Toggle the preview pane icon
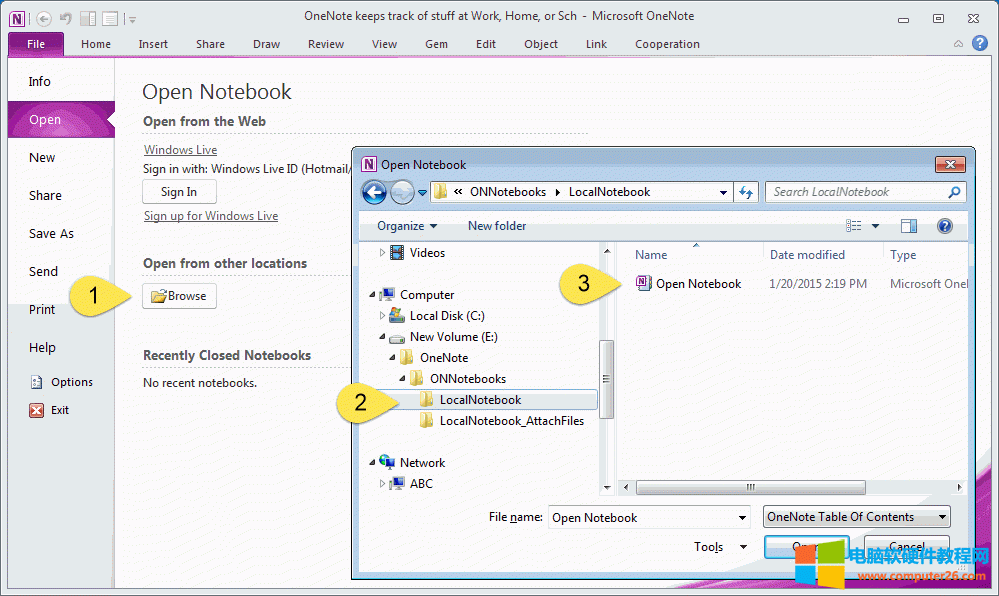Viewport: 999px width, 596px height. pos(908,226)
